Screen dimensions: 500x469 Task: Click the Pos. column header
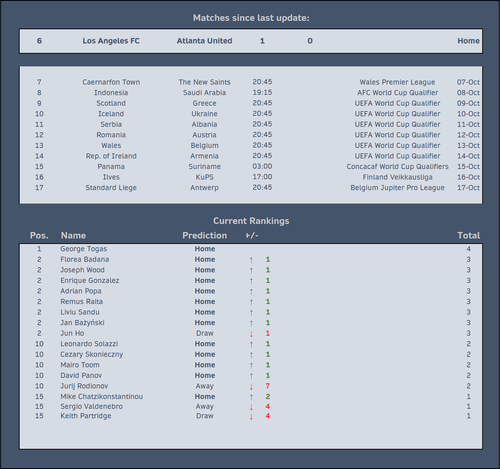tap(39, 235)
